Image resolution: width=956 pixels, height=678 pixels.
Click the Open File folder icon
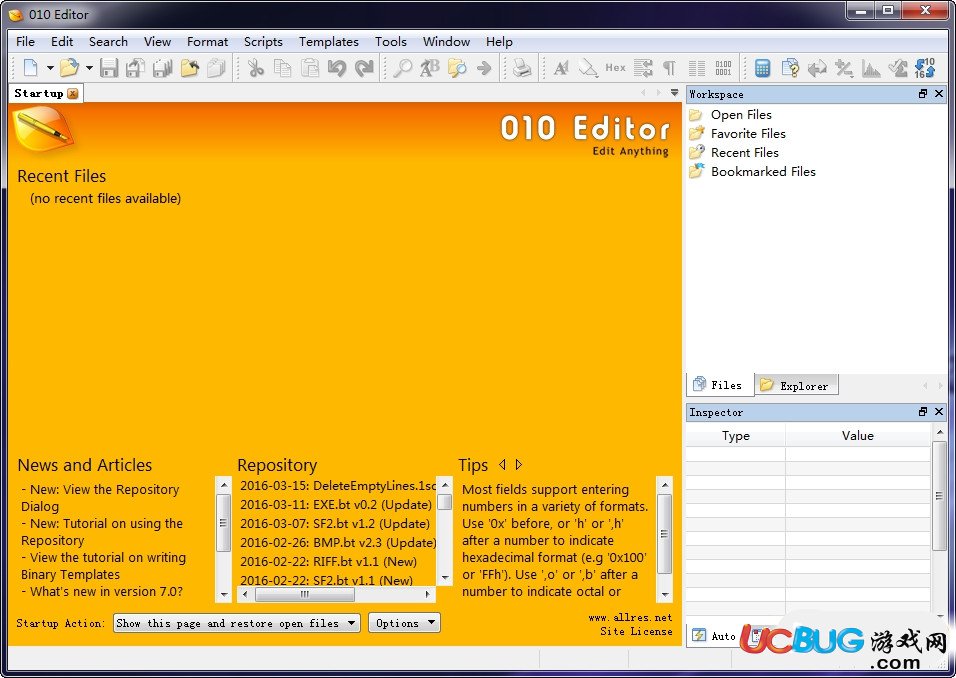point(70,68)
